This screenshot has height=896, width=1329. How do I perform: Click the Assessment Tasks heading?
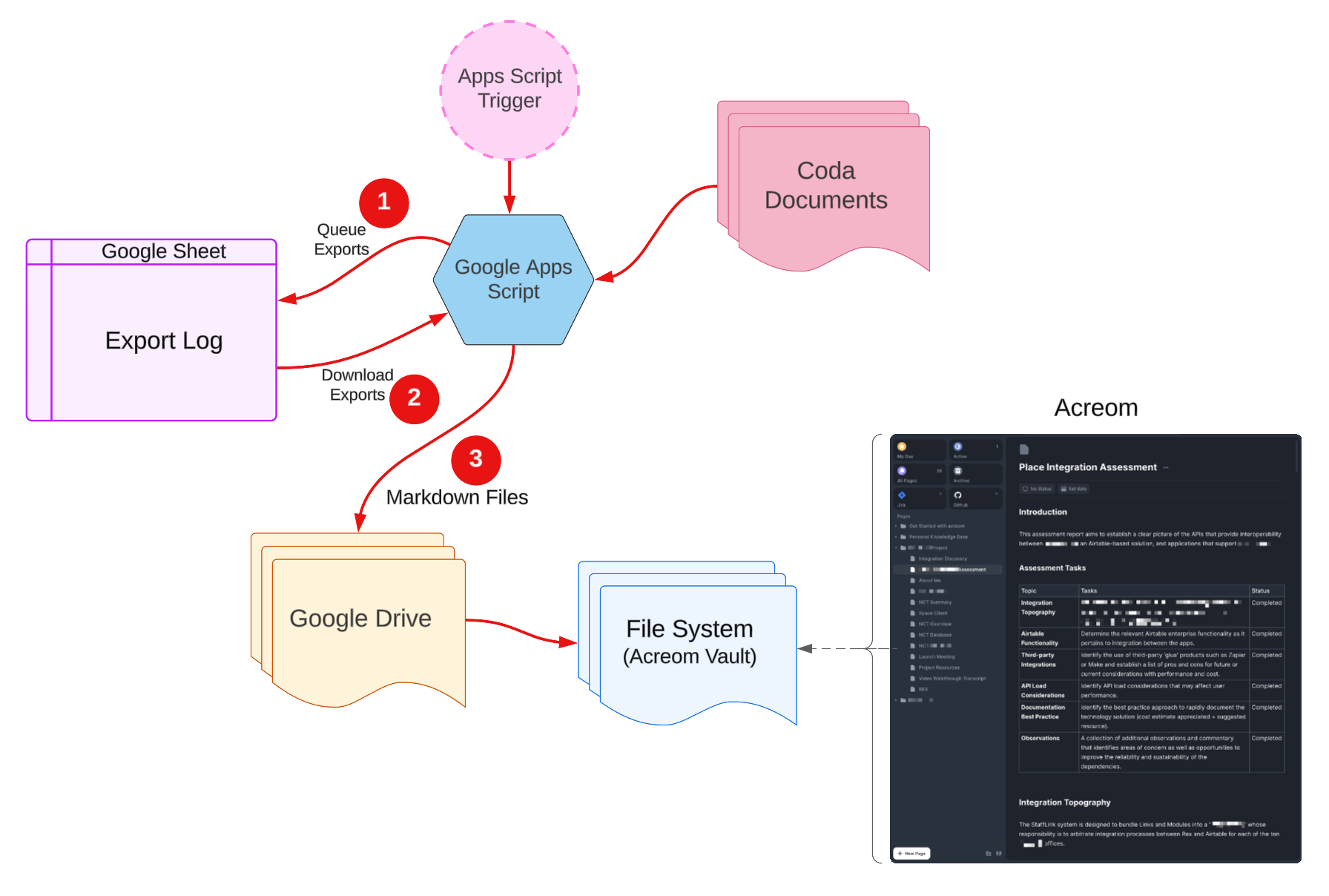pyautogui.click(x=1052, y=568)
